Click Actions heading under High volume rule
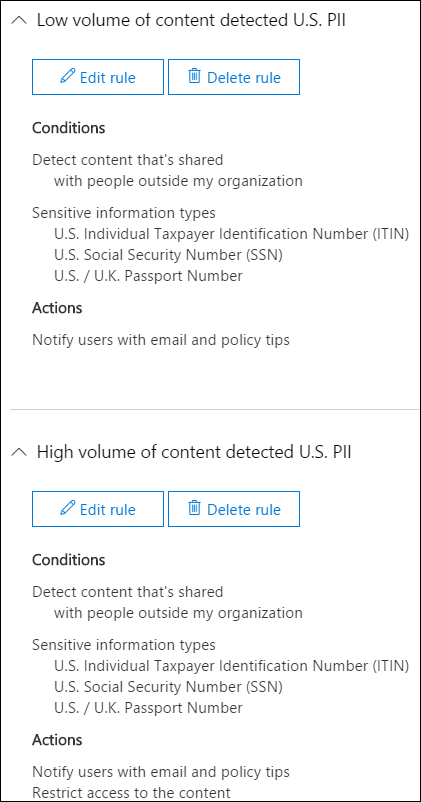Viewport: 421px width, 802px height. pyautogui.click(x=57, y=740)
